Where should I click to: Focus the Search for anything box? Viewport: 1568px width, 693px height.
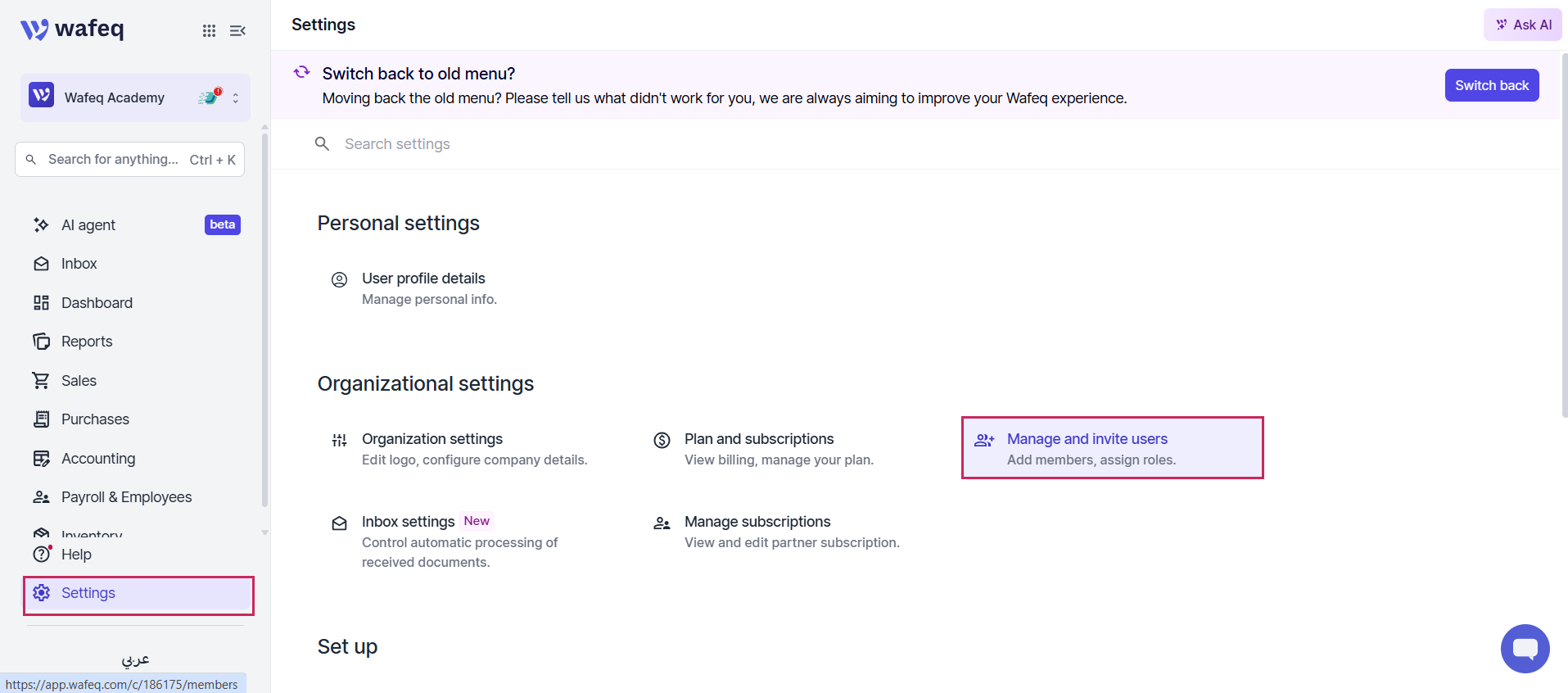pos(129,159)
